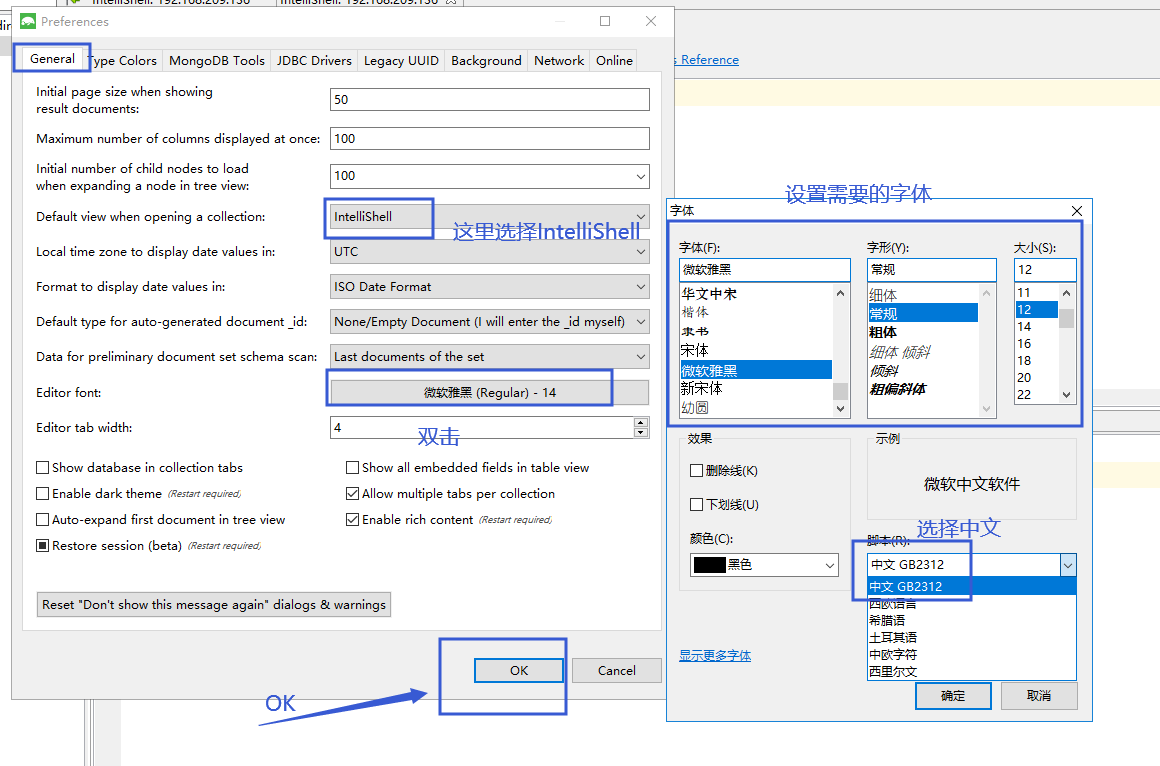Click the Editor tab width field

[482, 428]
